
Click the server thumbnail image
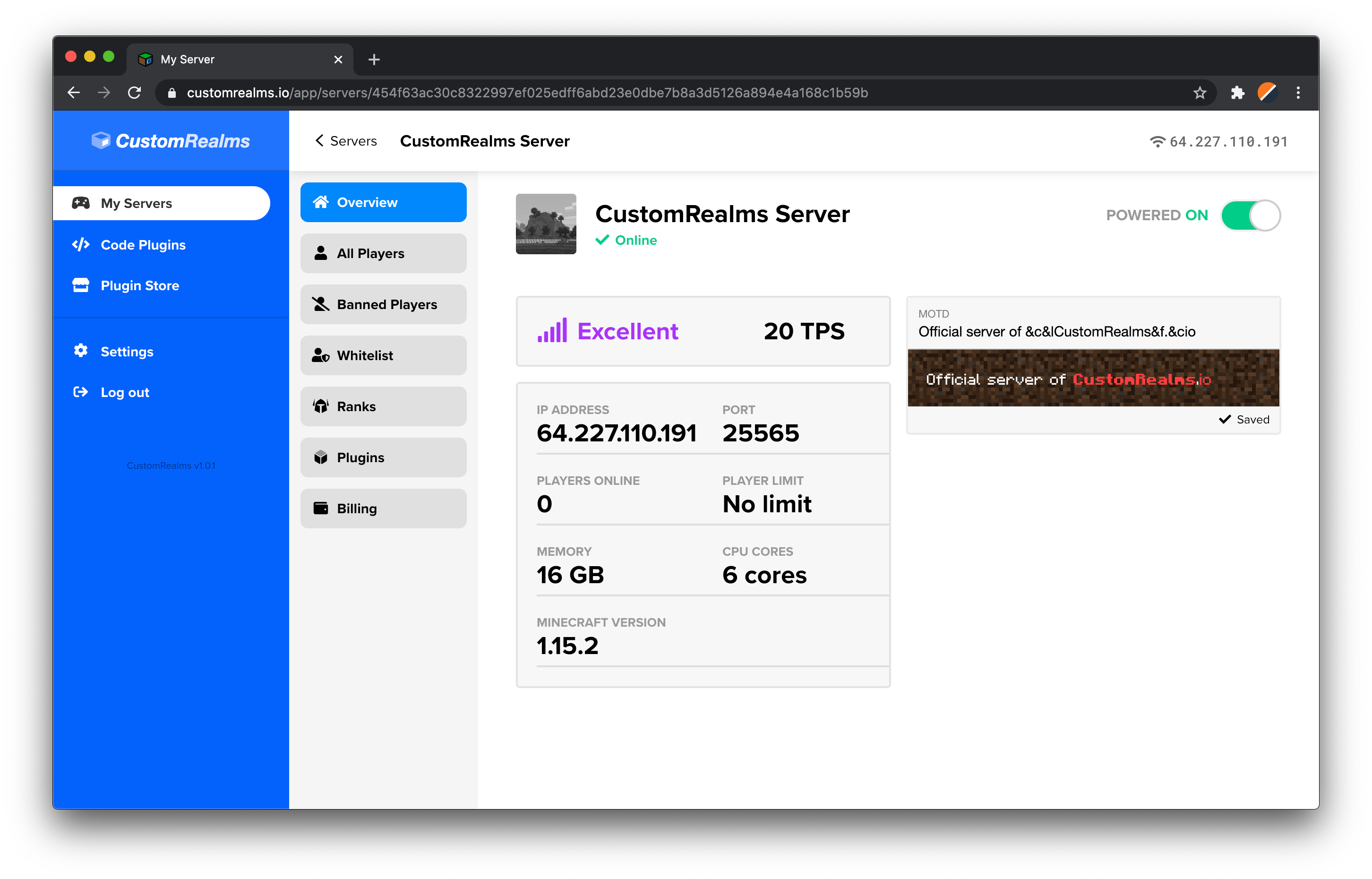pos(545,224)
